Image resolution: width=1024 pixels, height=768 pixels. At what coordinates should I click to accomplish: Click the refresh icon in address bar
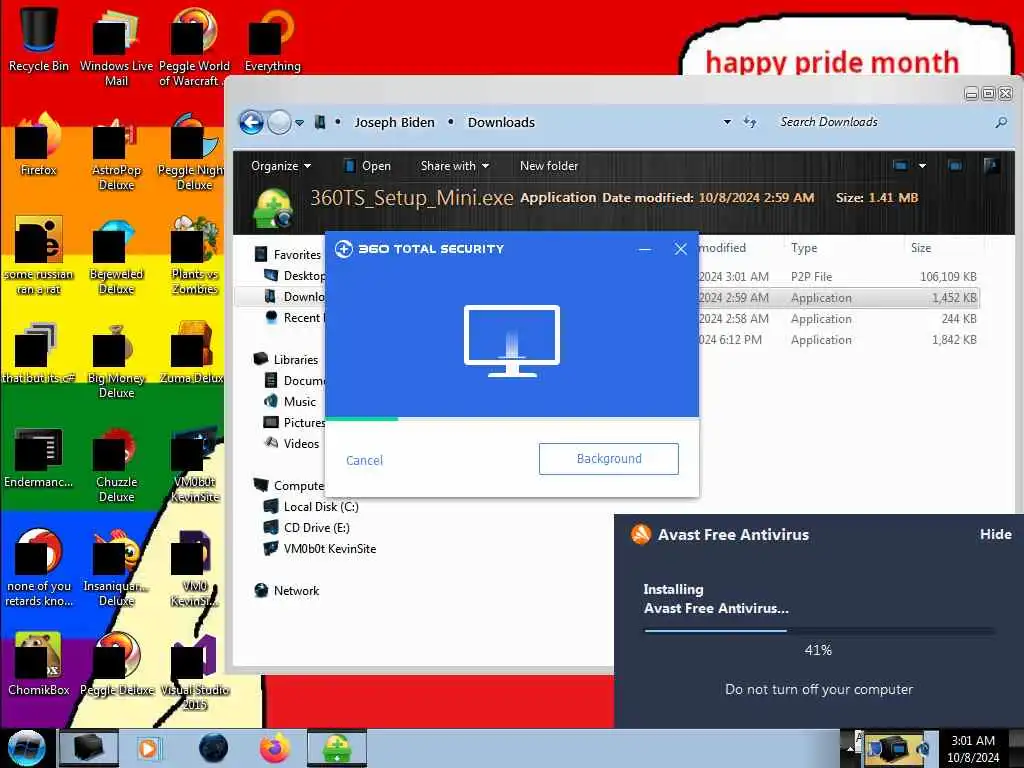(x=750, y=122)
